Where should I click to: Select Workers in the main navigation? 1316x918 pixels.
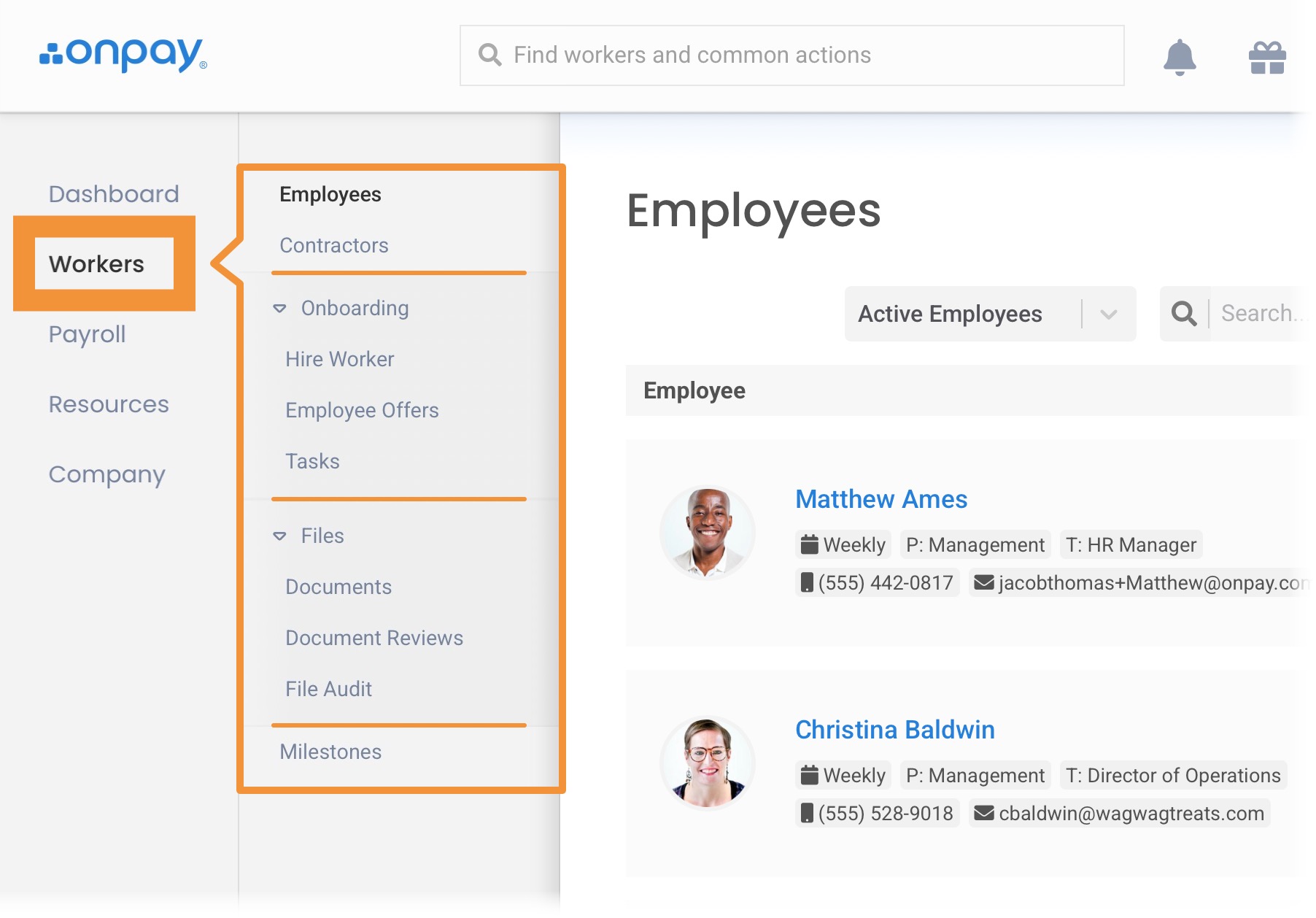click(x=97, y=263)
